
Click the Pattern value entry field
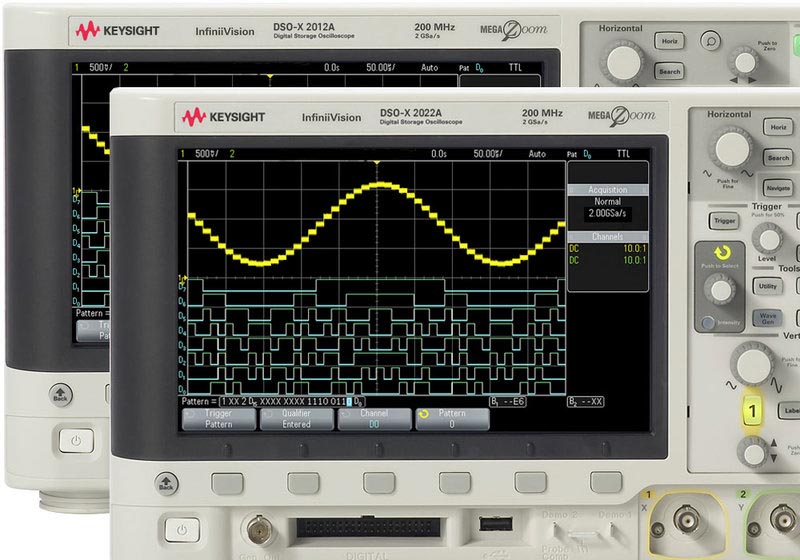pos(292,402)
